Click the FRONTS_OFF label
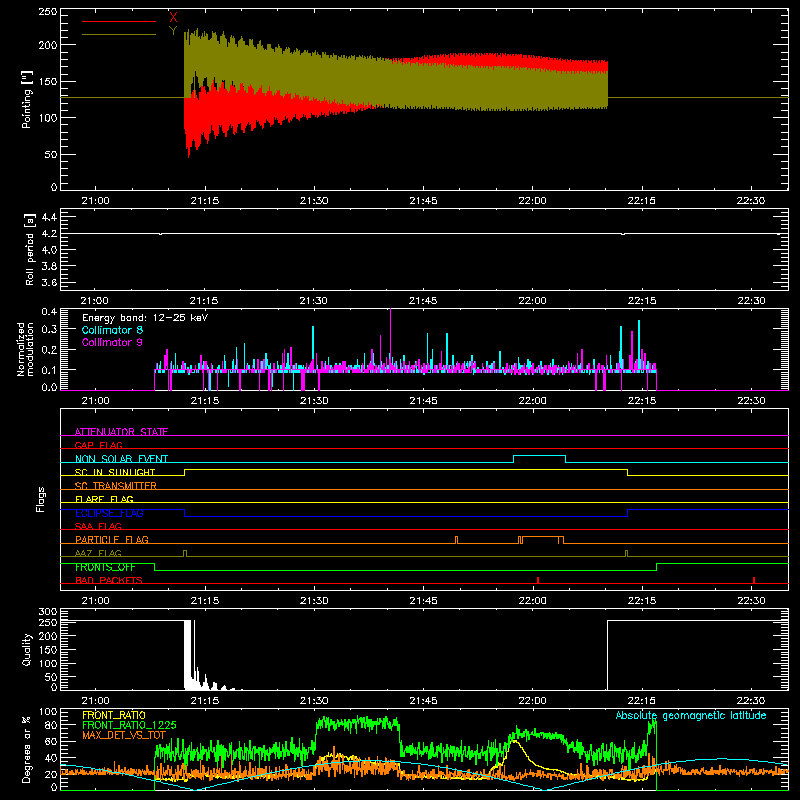The image size is (800, 800). coord(105,567)
